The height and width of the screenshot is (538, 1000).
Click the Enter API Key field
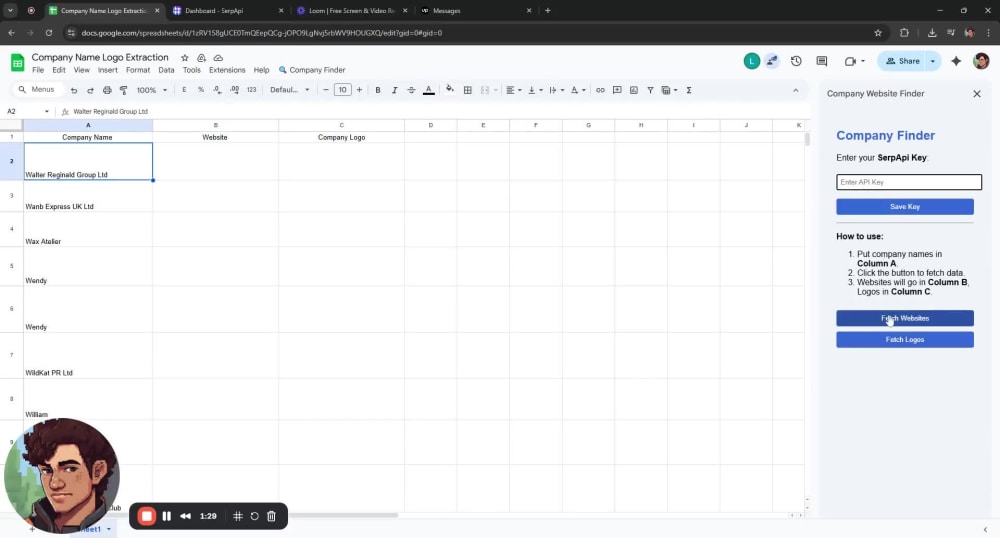tap(909, 182)
